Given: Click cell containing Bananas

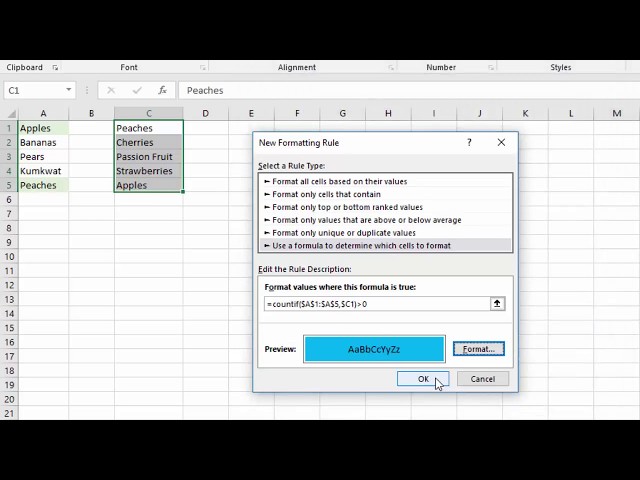Looking at the screenshot, I should [43, 142].
